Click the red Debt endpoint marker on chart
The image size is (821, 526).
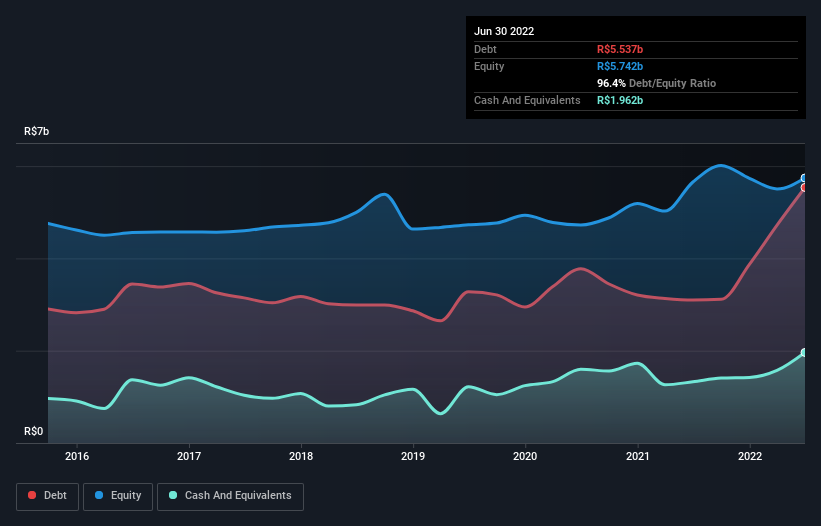[804, 188]
